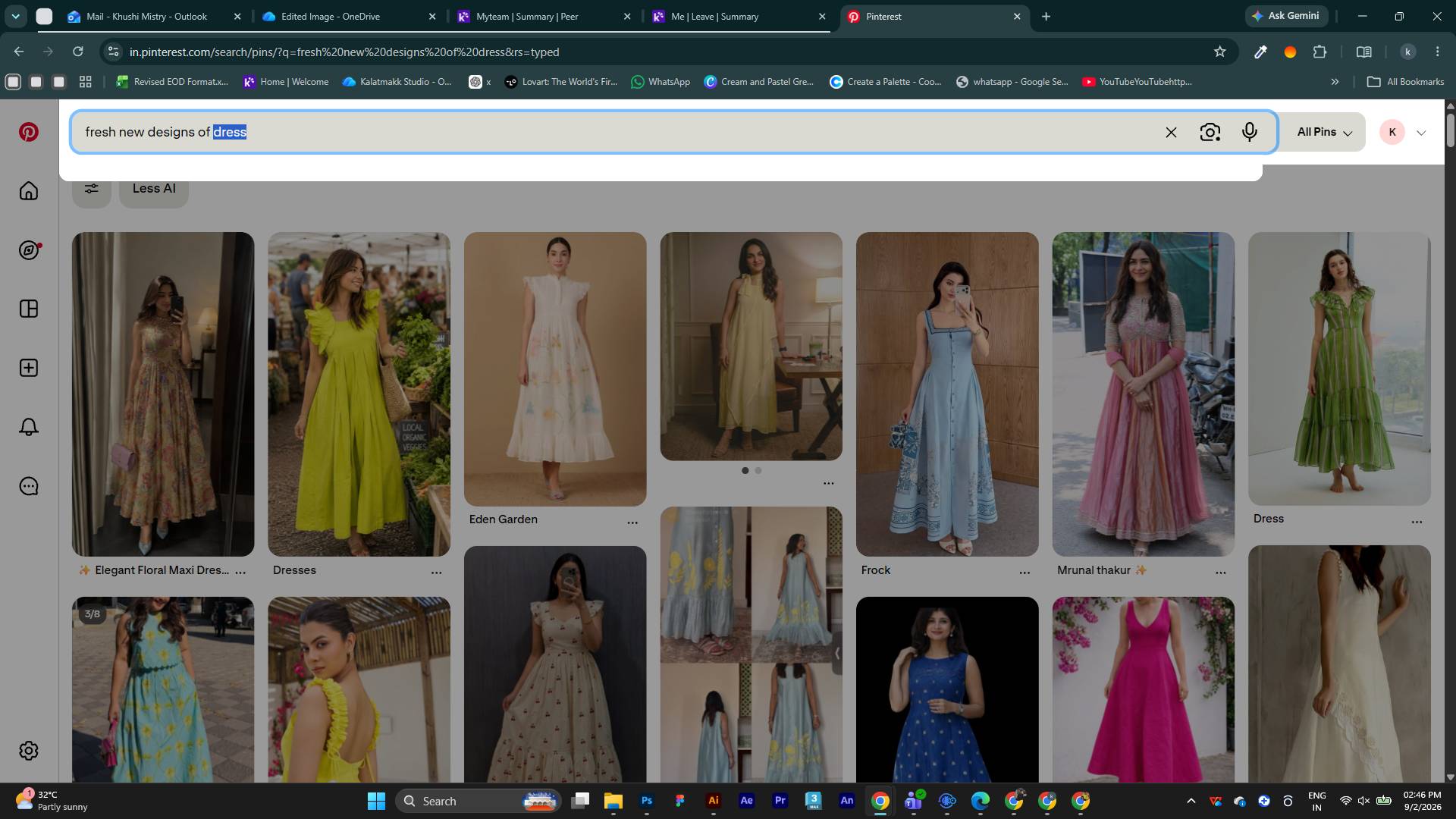The width and height of the screenshot is (1456, 819).
Task: Open the boards icon in sidebar
Action: [29, 309]
